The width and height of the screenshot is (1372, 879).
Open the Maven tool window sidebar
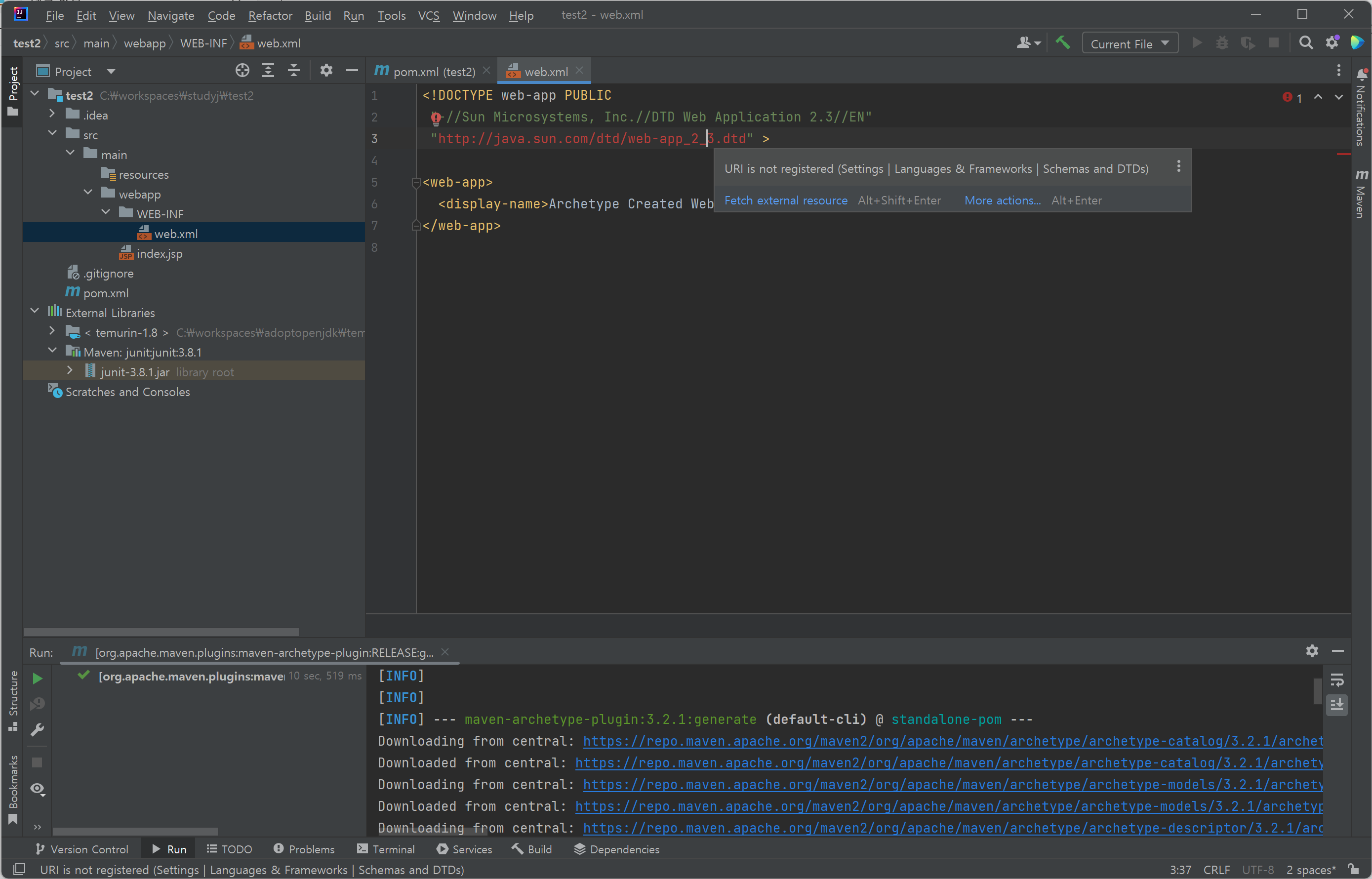pyautogui.click(x=1361, y=194)
